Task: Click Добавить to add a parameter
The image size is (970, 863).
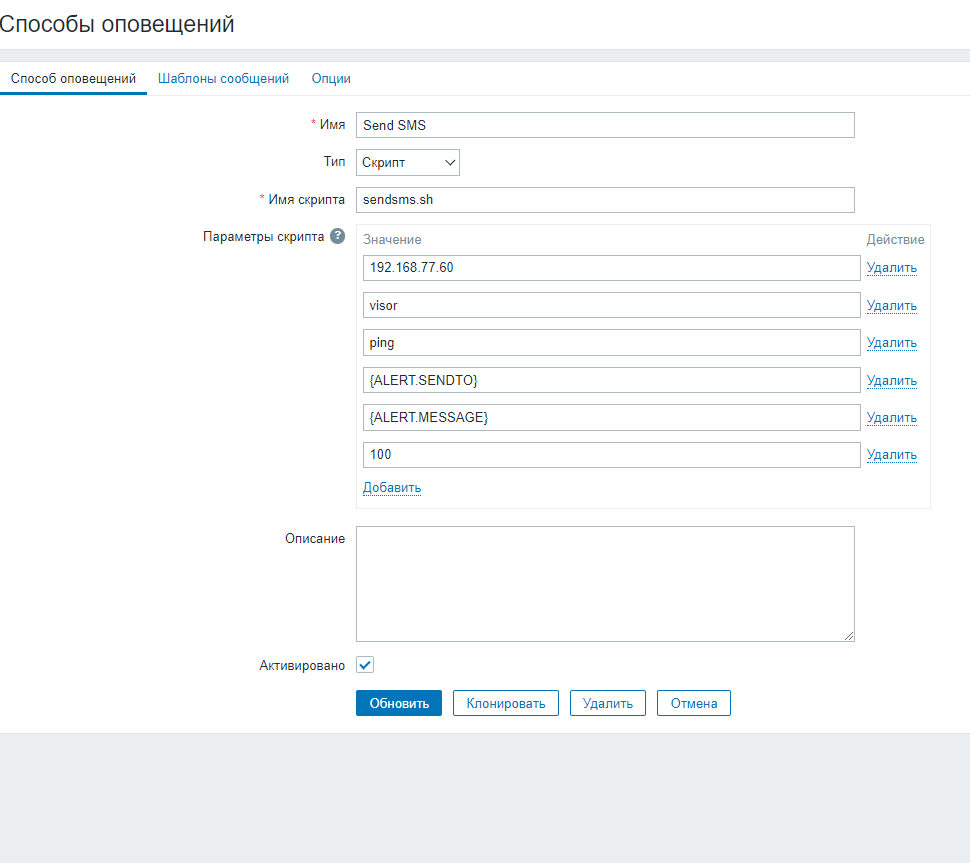Action: click(392, 488)
